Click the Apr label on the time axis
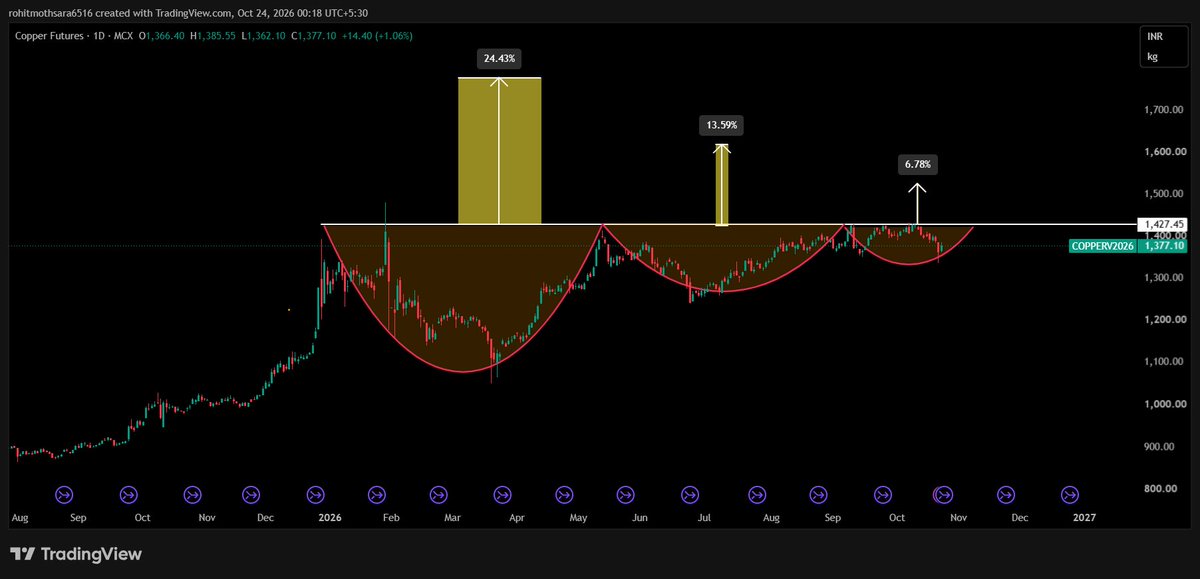1200x579 pixels. tap(516, 518)
